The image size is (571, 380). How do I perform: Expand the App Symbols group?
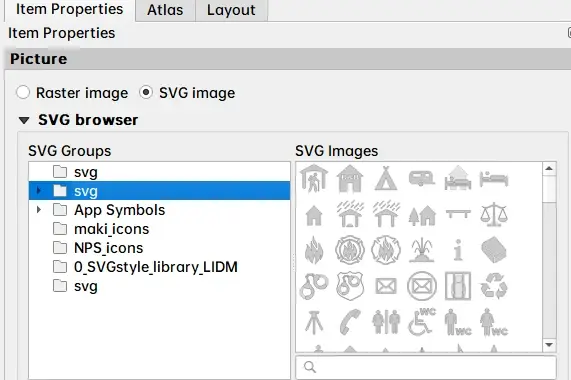(x=39, y=210)
